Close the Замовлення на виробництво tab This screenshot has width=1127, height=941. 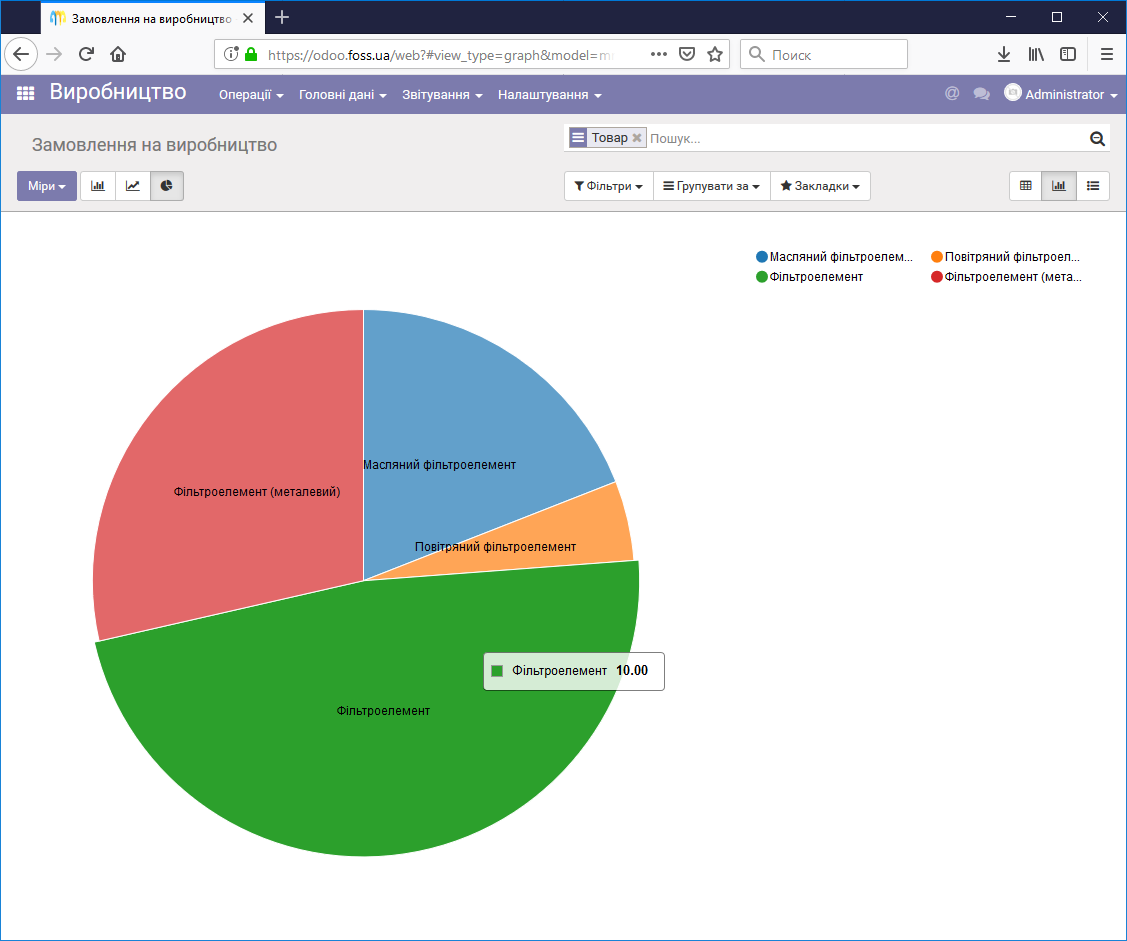pos(248,18)
